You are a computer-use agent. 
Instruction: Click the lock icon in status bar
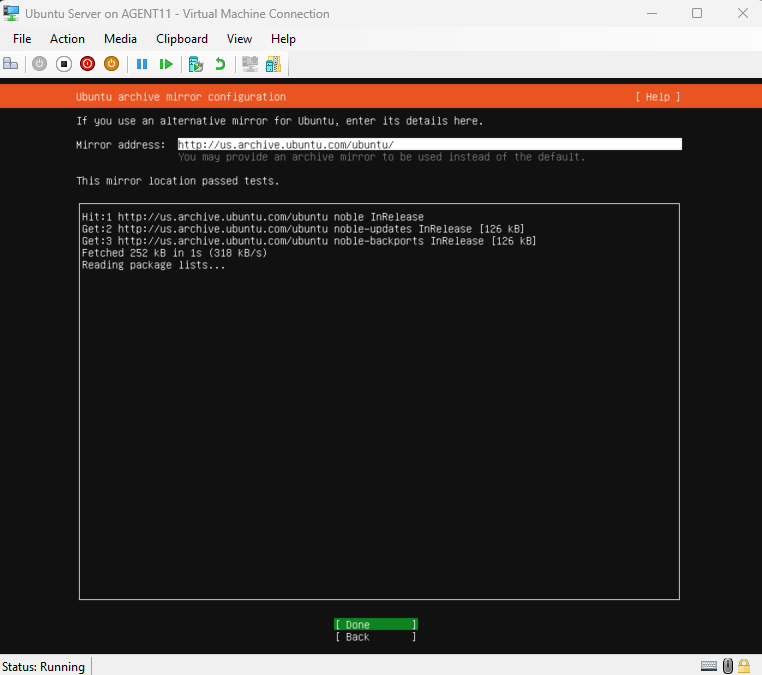744,666
